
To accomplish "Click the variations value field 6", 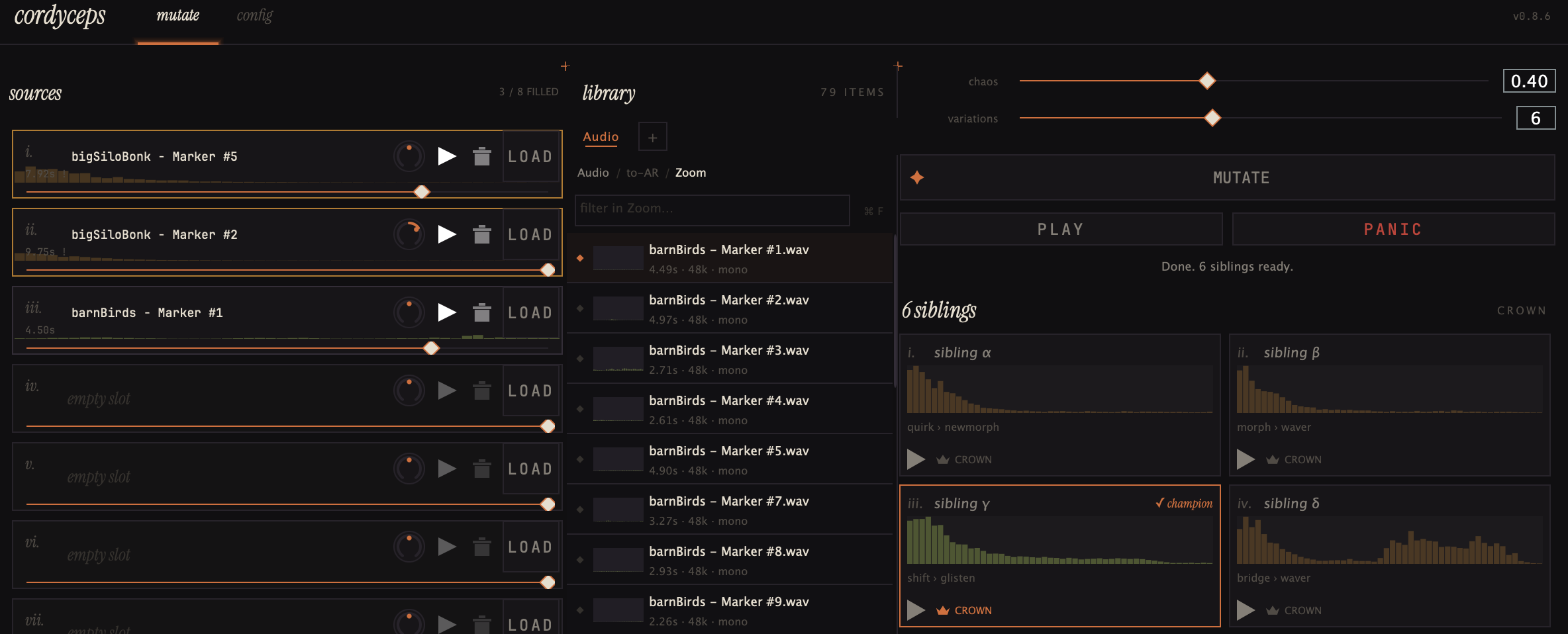I will coord(1536,118).
